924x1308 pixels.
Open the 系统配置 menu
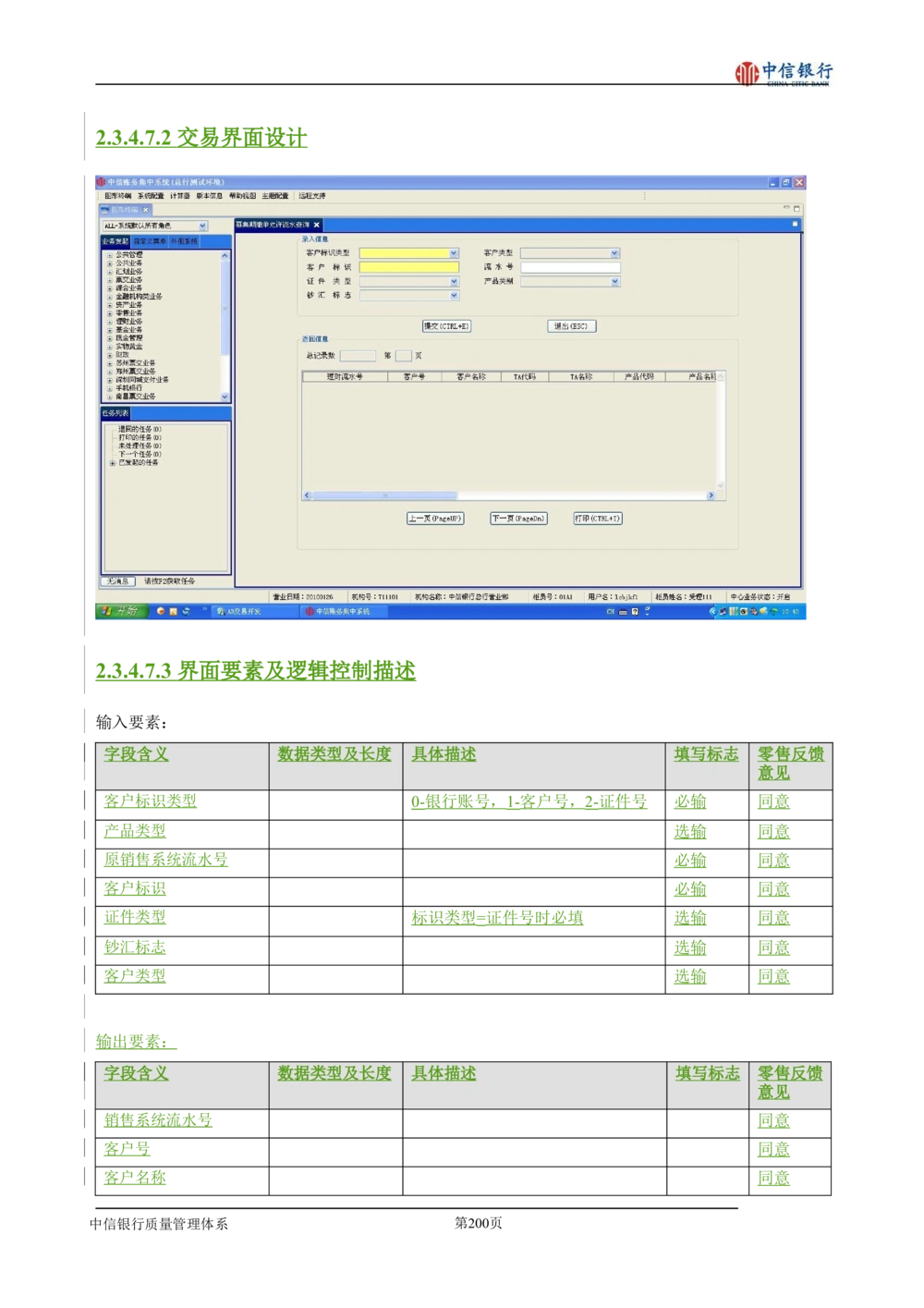151,196
